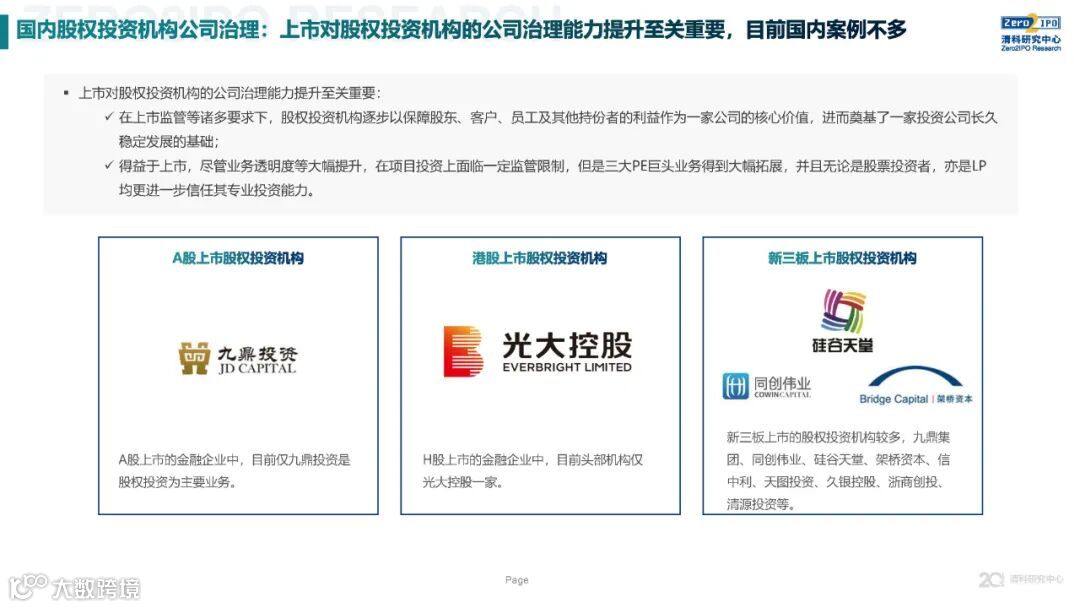Click the description starting A股上市的金融企业中

[x=234, y=471]
